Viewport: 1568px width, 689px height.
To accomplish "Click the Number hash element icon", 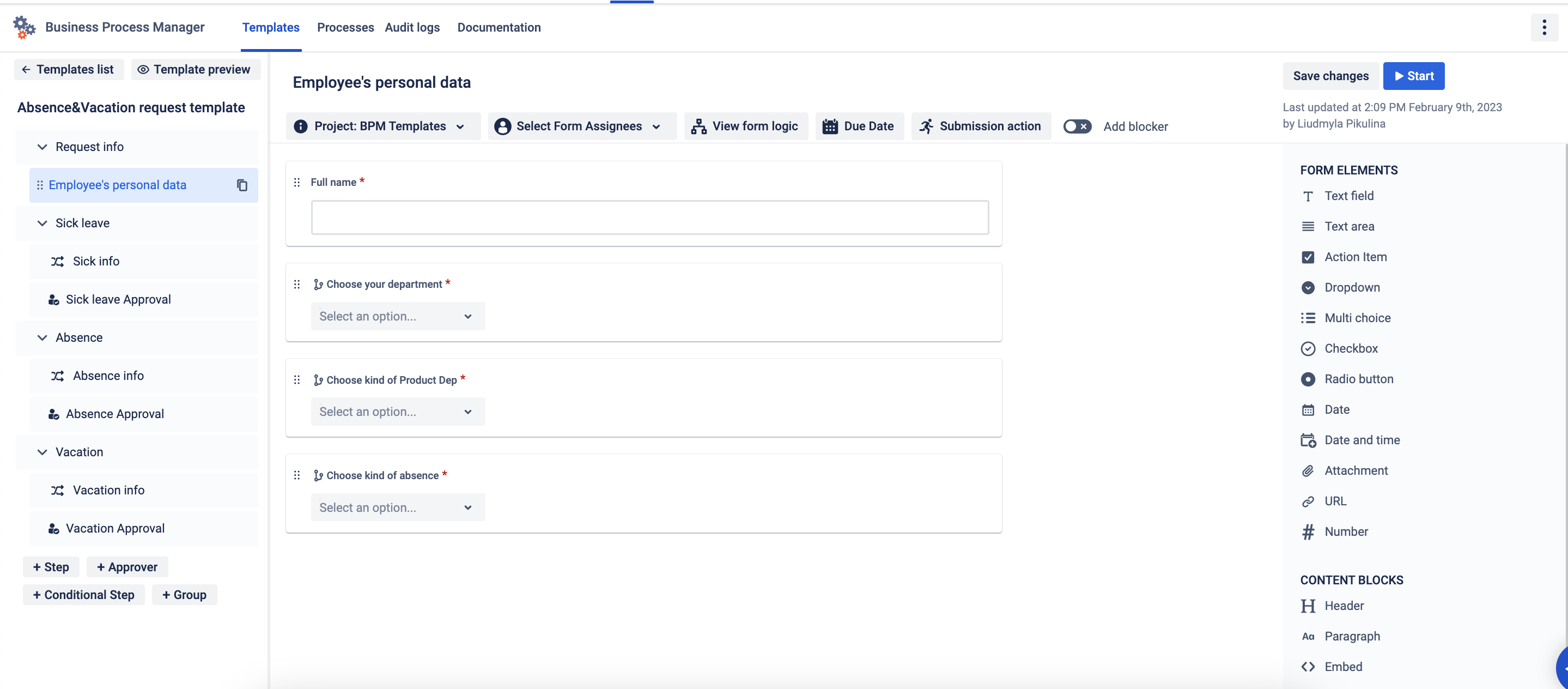I will pyautogui.click(x=1308, y=532).
